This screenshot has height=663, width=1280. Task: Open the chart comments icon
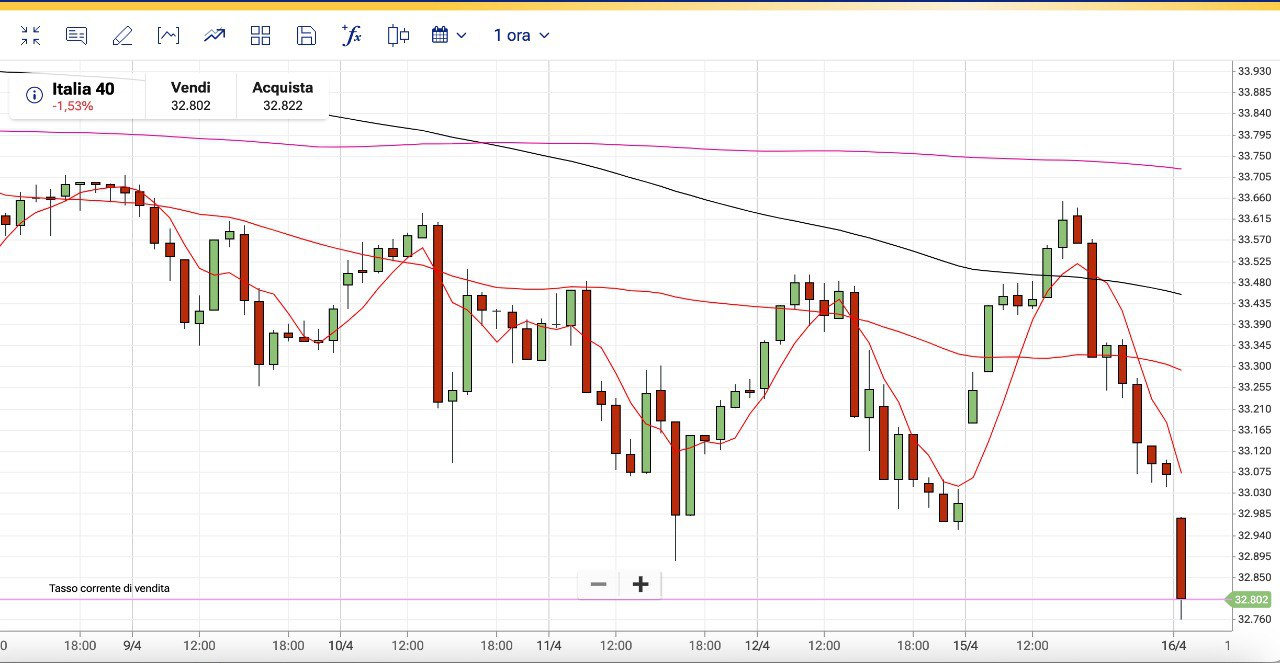click(76, 36)
